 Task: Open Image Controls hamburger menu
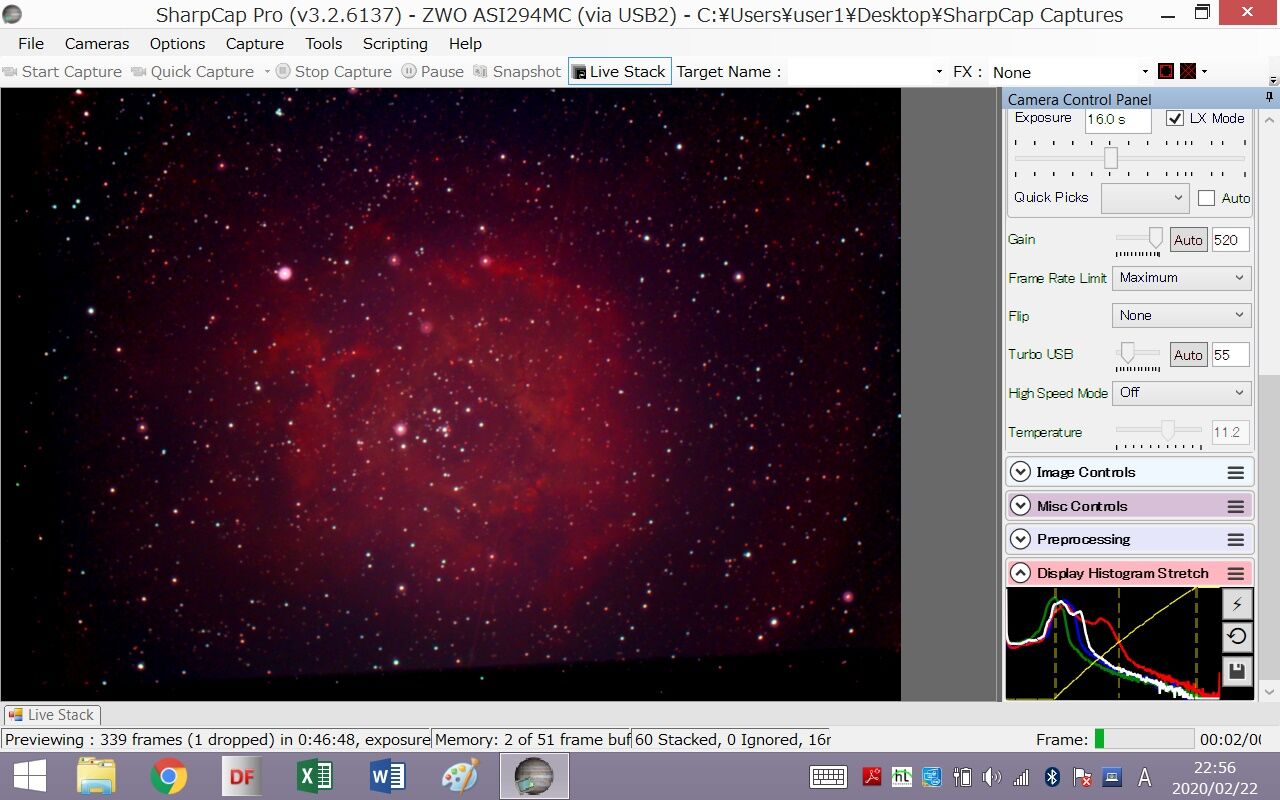[x=1236, y=473]
